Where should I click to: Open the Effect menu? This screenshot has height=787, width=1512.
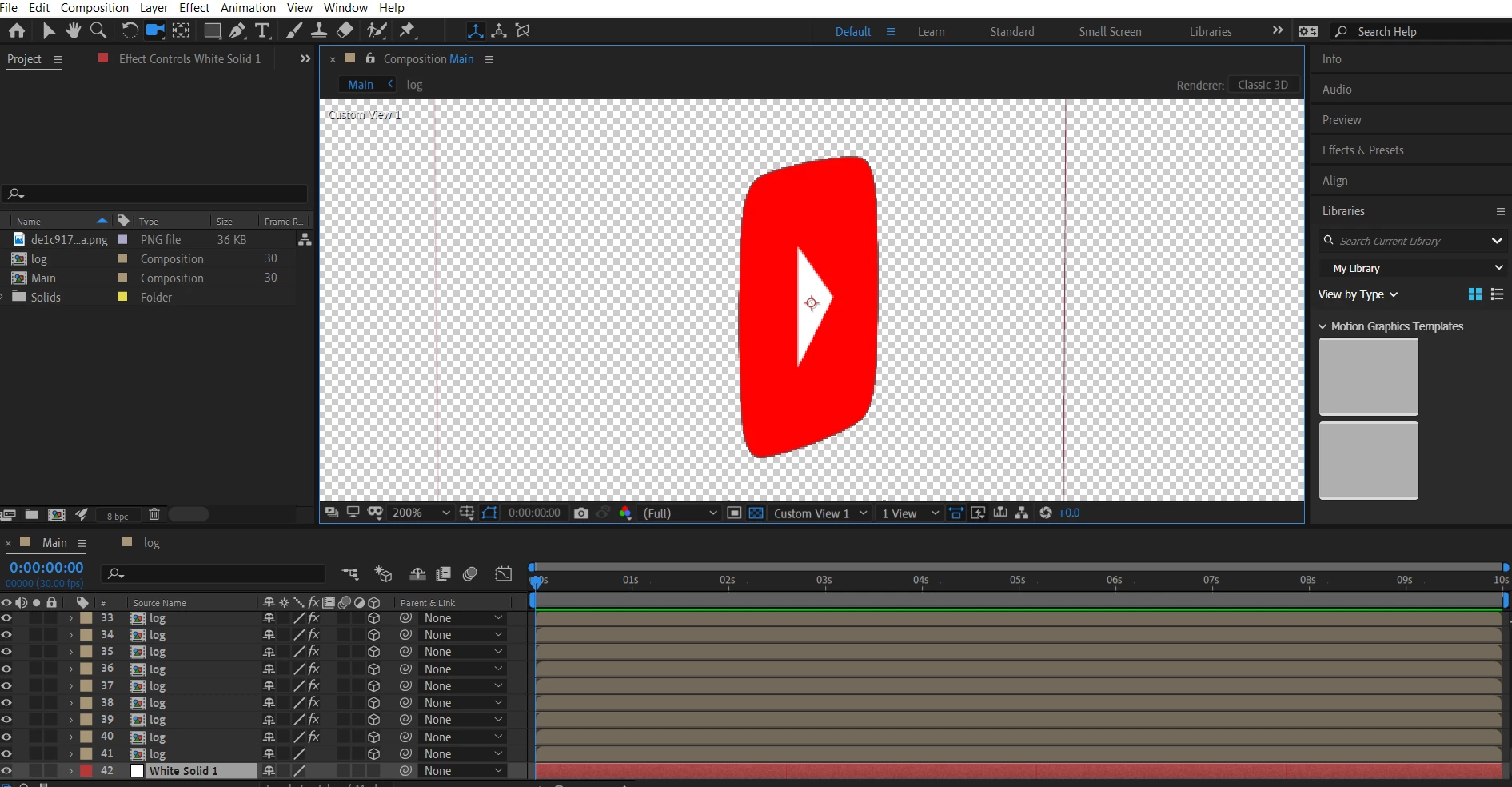(x=194, y=8)
